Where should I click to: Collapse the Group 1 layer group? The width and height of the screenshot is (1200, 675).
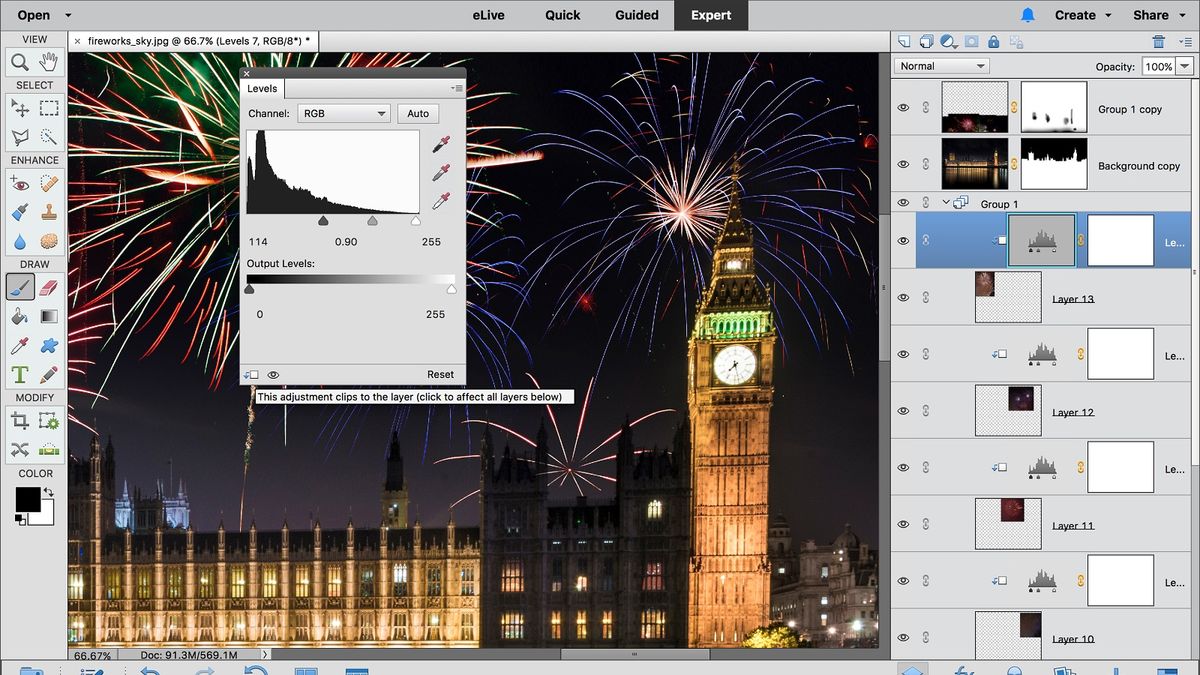[x=945, y=203]
